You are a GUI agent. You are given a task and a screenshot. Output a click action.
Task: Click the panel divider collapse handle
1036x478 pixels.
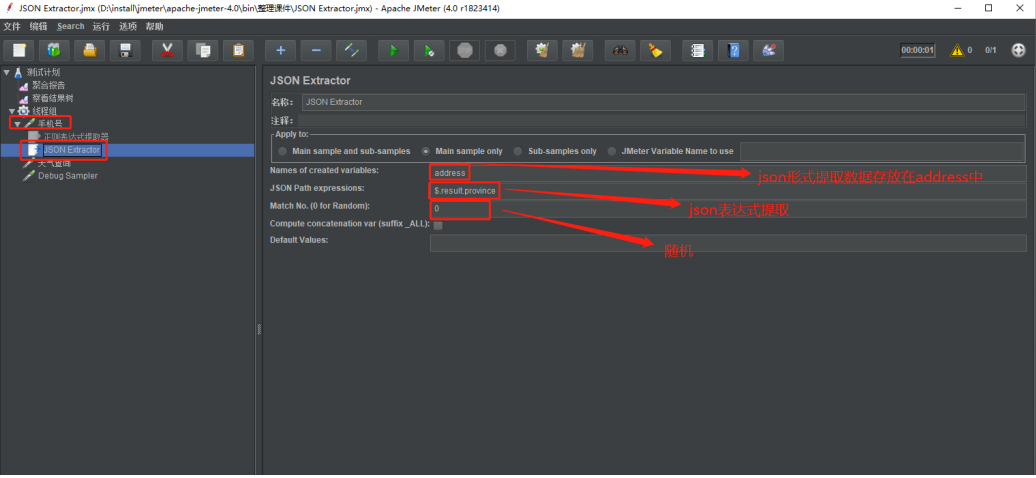click(259, 329)
